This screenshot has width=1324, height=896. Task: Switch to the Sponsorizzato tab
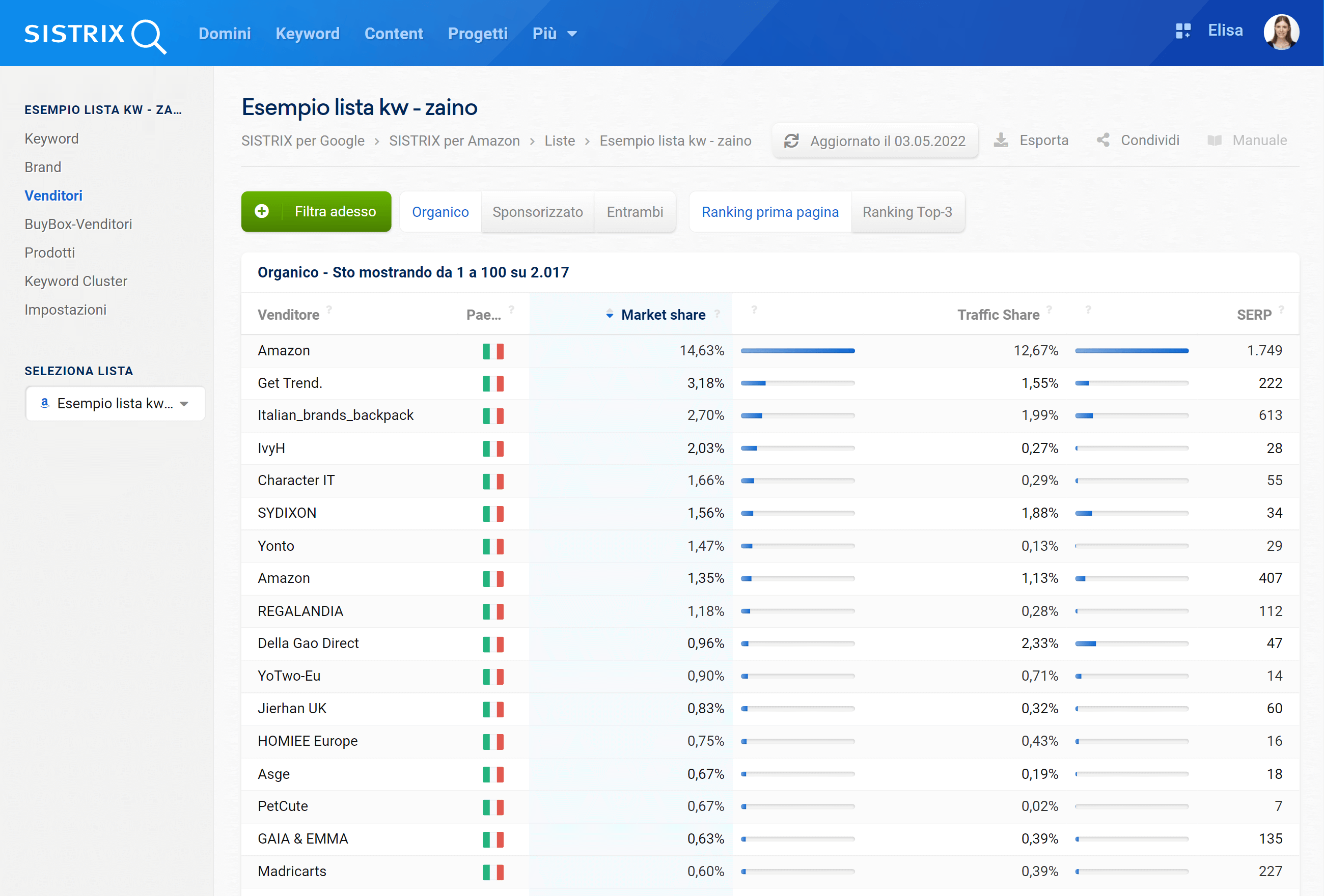538,212
